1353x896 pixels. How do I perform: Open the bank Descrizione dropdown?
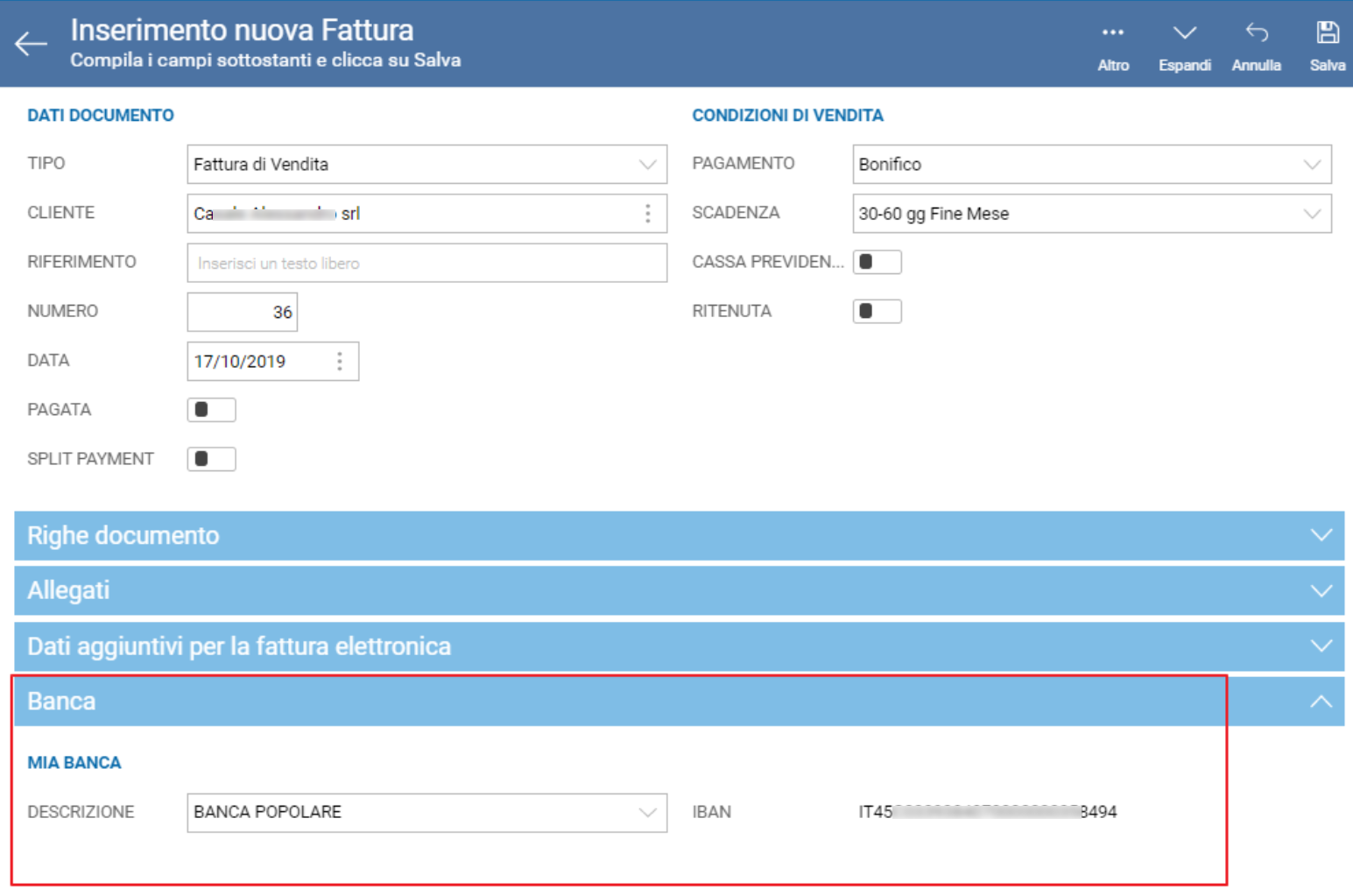(426, 813)
